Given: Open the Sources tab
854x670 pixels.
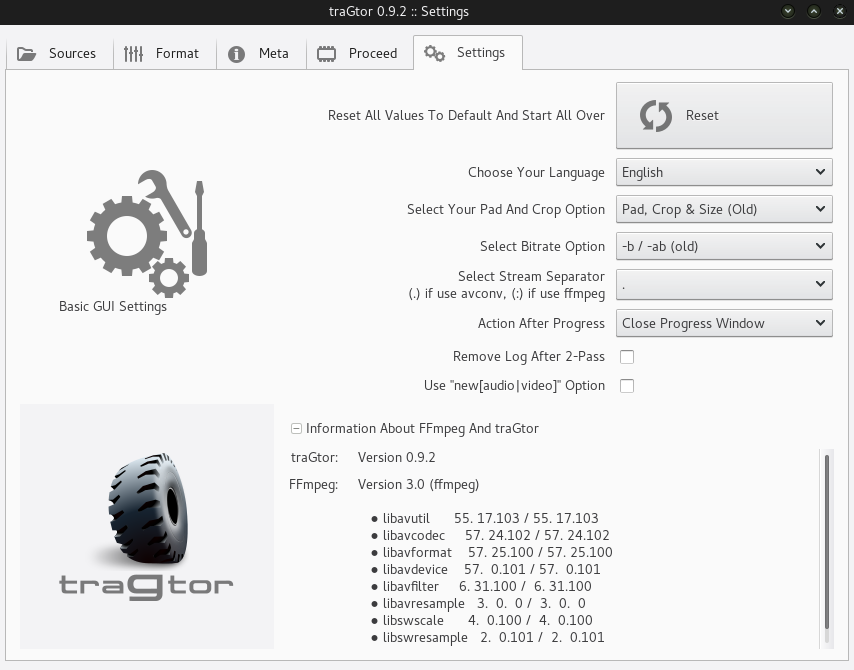Looking at the screenshot, I should [x=59, y=53].
